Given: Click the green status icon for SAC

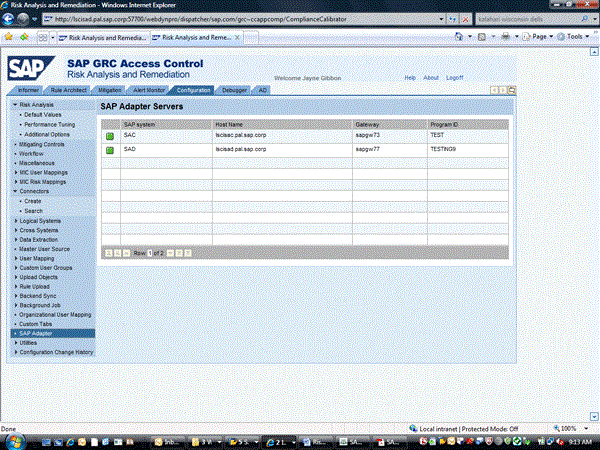Looking at the screenshot, I should coord(110,135).
